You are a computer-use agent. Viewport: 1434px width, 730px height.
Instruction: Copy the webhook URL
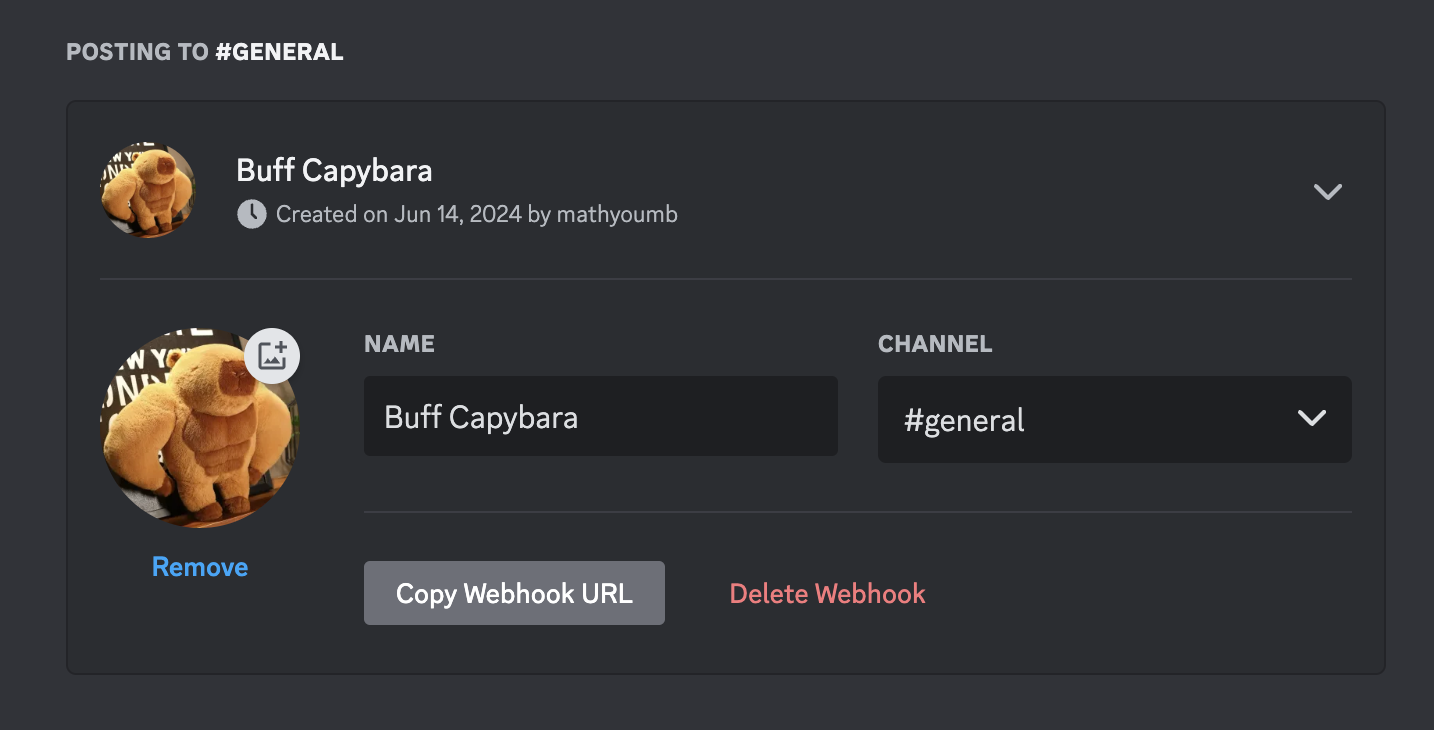point(514,593)
